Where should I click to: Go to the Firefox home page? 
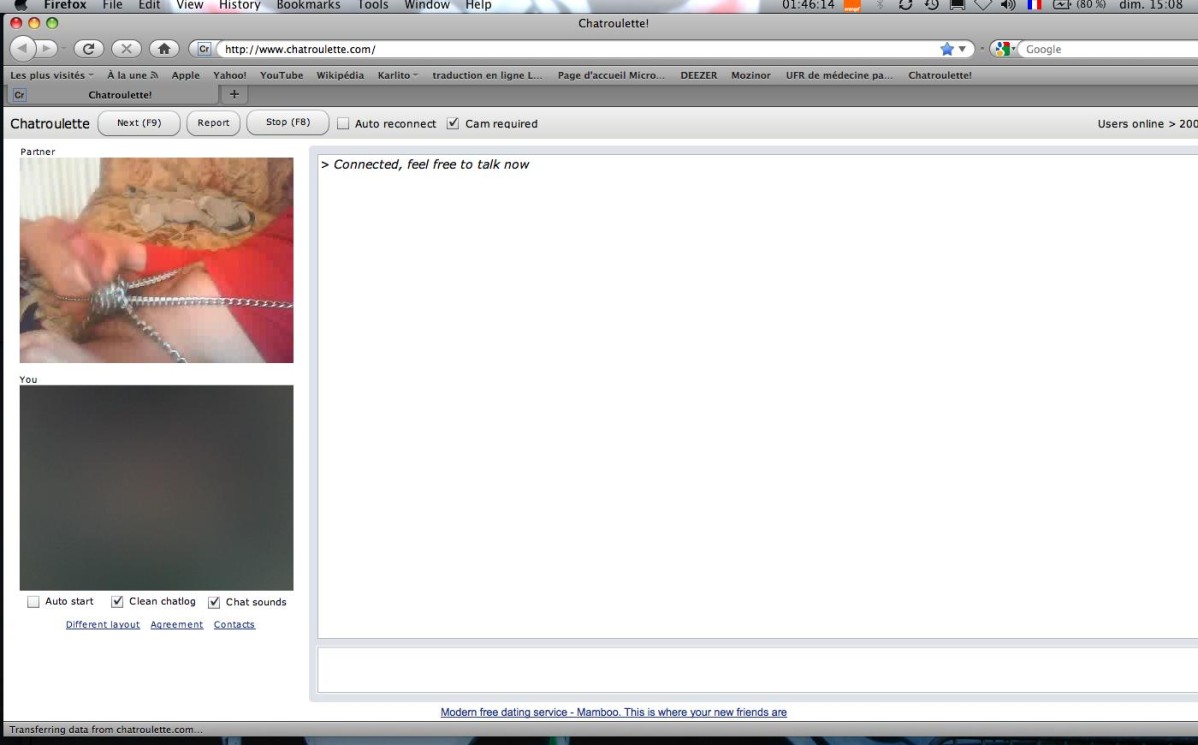(164, 49)
